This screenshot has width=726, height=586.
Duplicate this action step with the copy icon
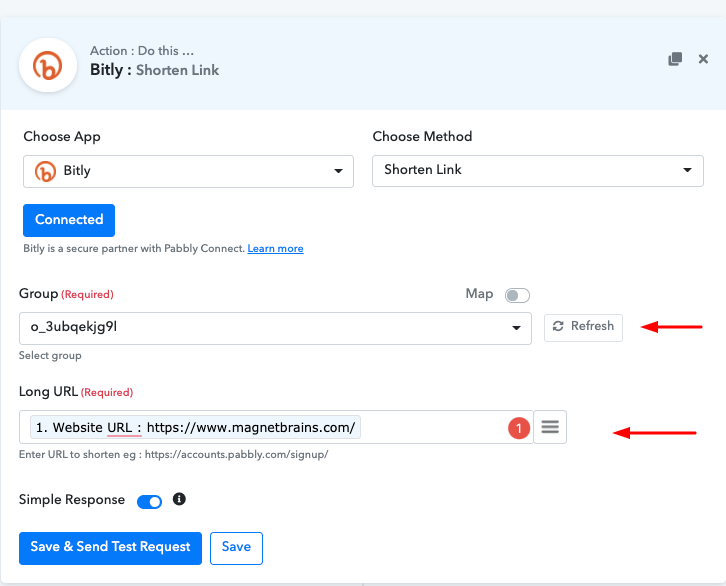coord(675,59)
